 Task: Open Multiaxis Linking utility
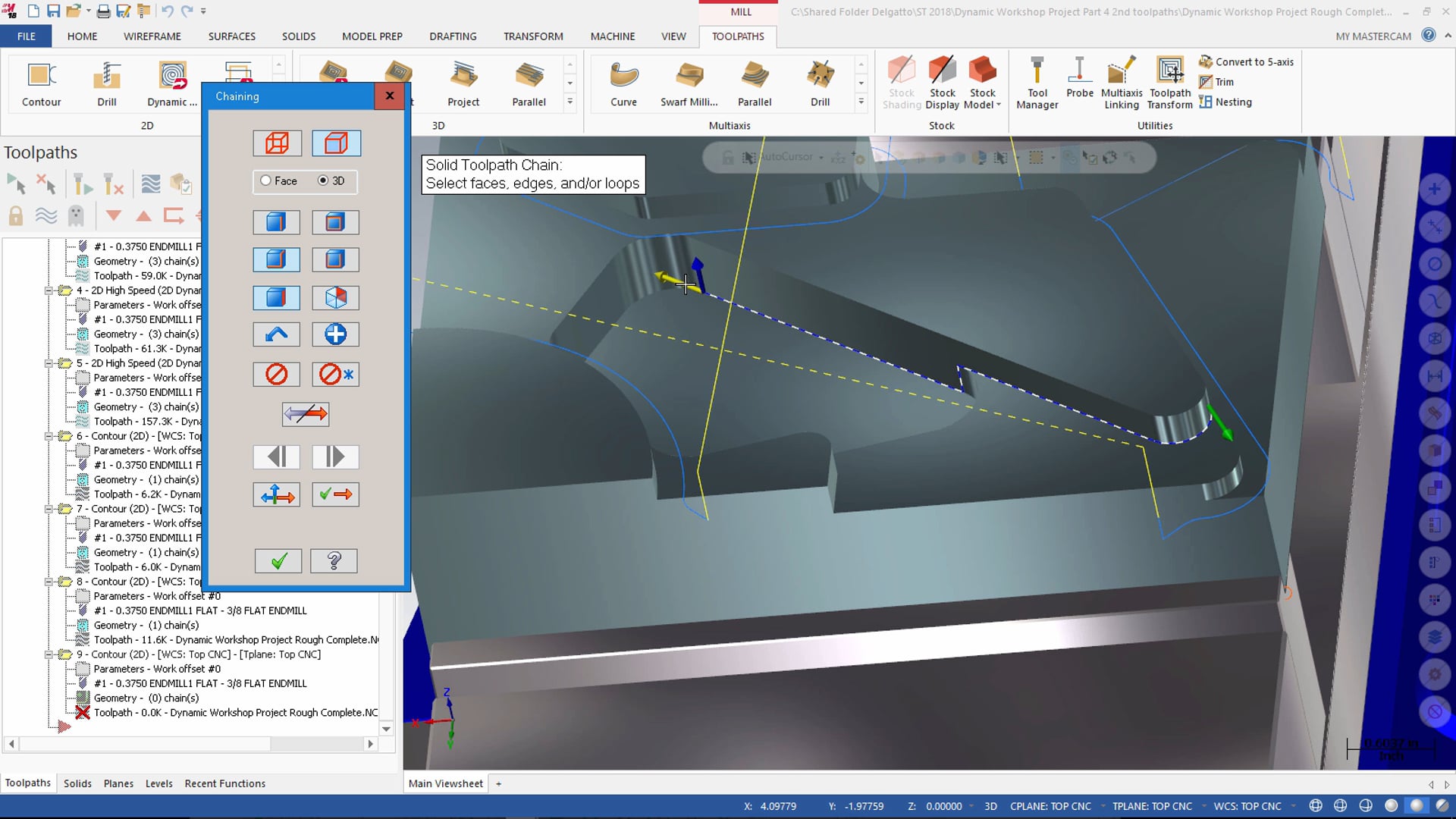[x=1122, y=83]
